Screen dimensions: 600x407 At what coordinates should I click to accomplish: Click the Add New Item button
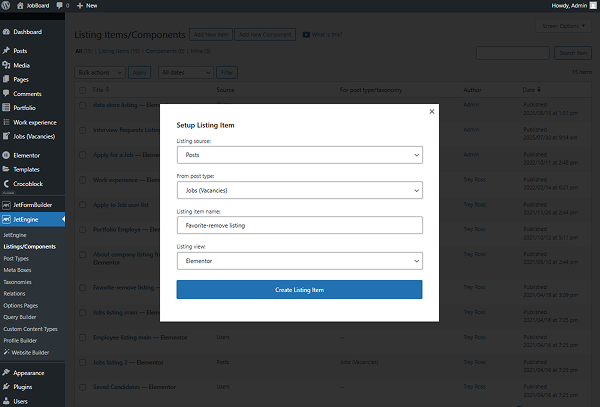coord(211,34)
